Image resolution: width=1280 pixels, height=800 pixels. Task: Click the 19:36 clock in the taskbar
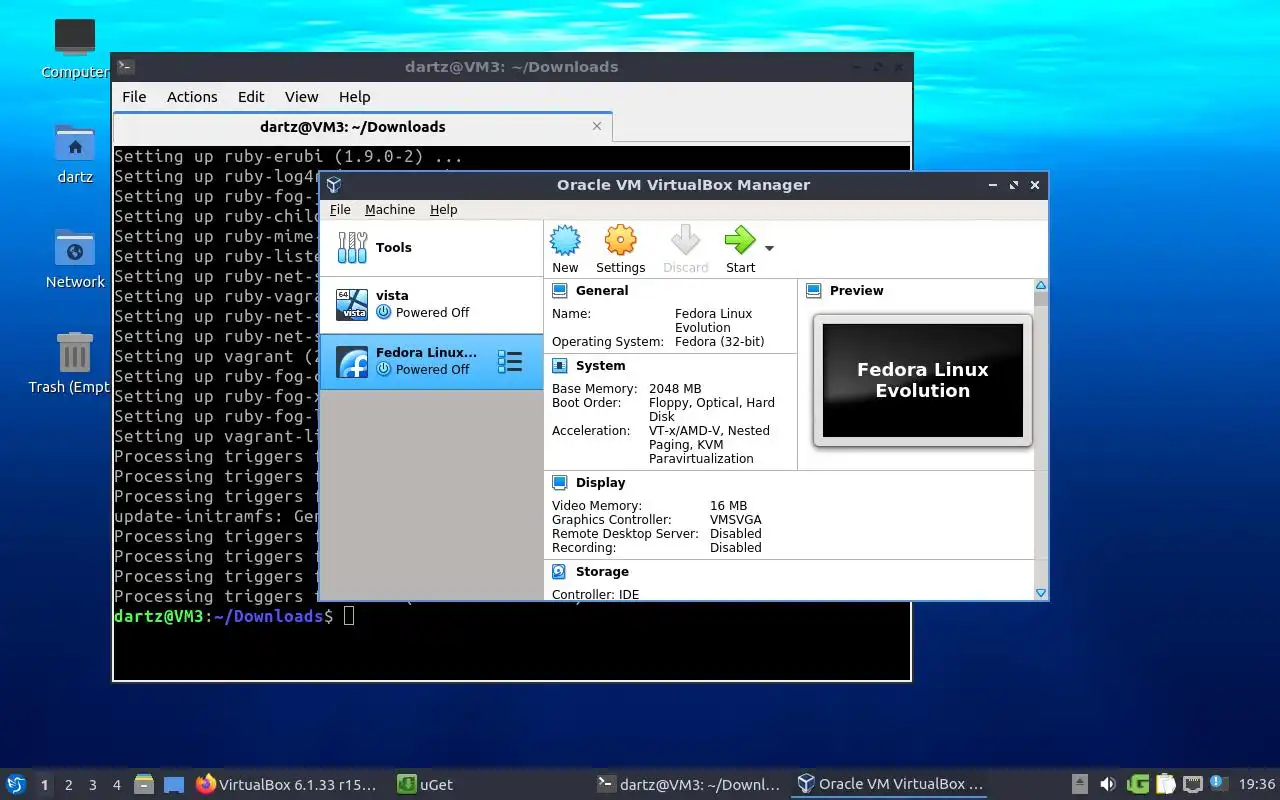tap(1257, 784)
